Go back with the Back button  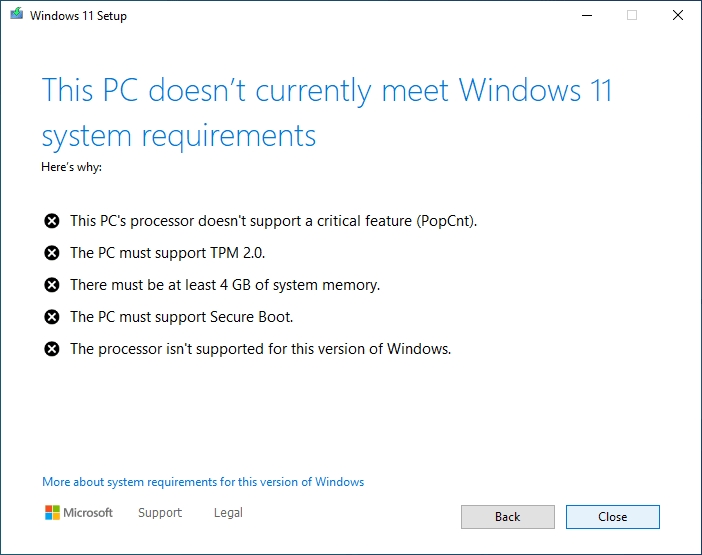point(508,517)
